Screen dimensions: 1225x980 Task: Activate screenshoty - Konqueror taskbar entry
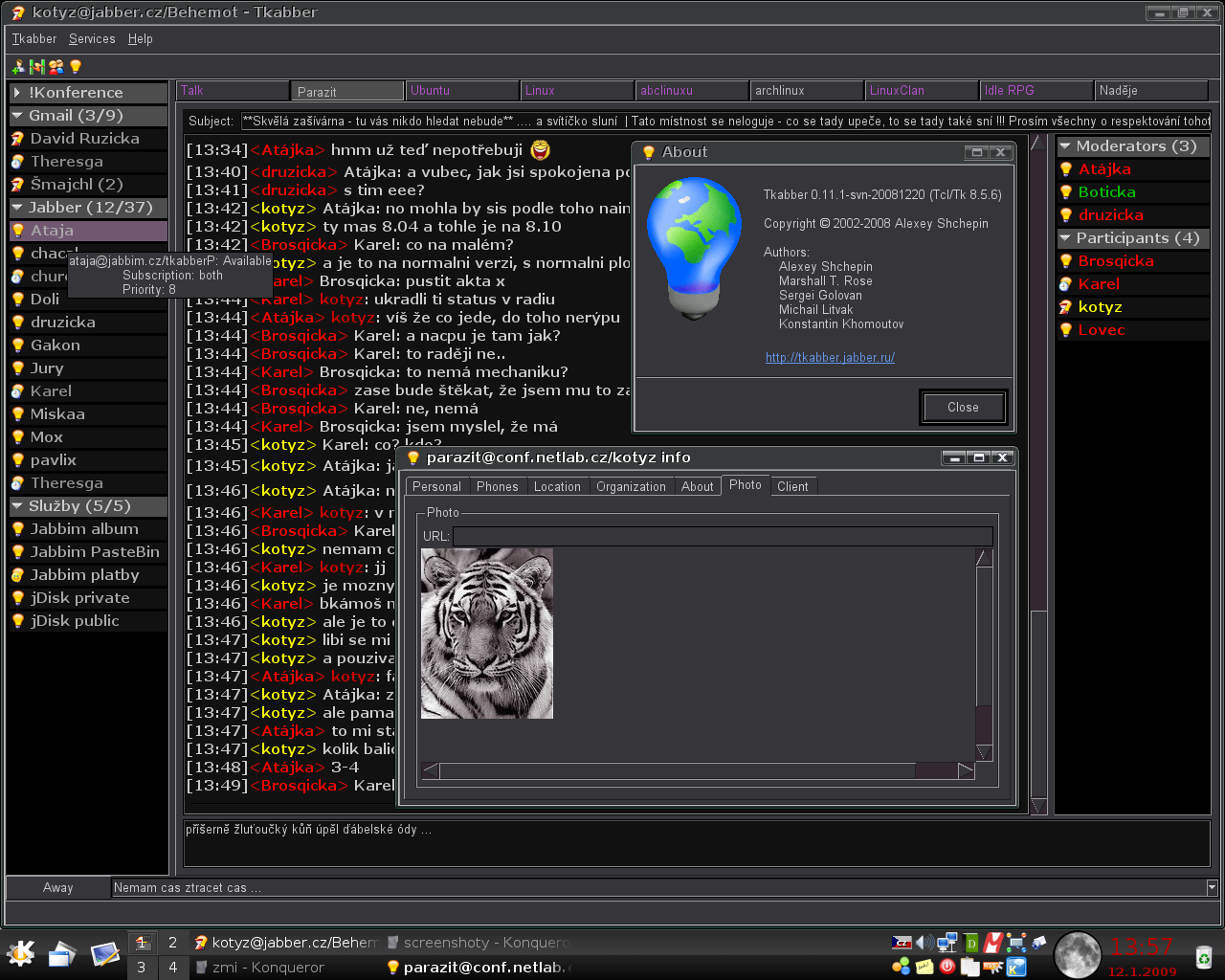[x=477, y=943]
